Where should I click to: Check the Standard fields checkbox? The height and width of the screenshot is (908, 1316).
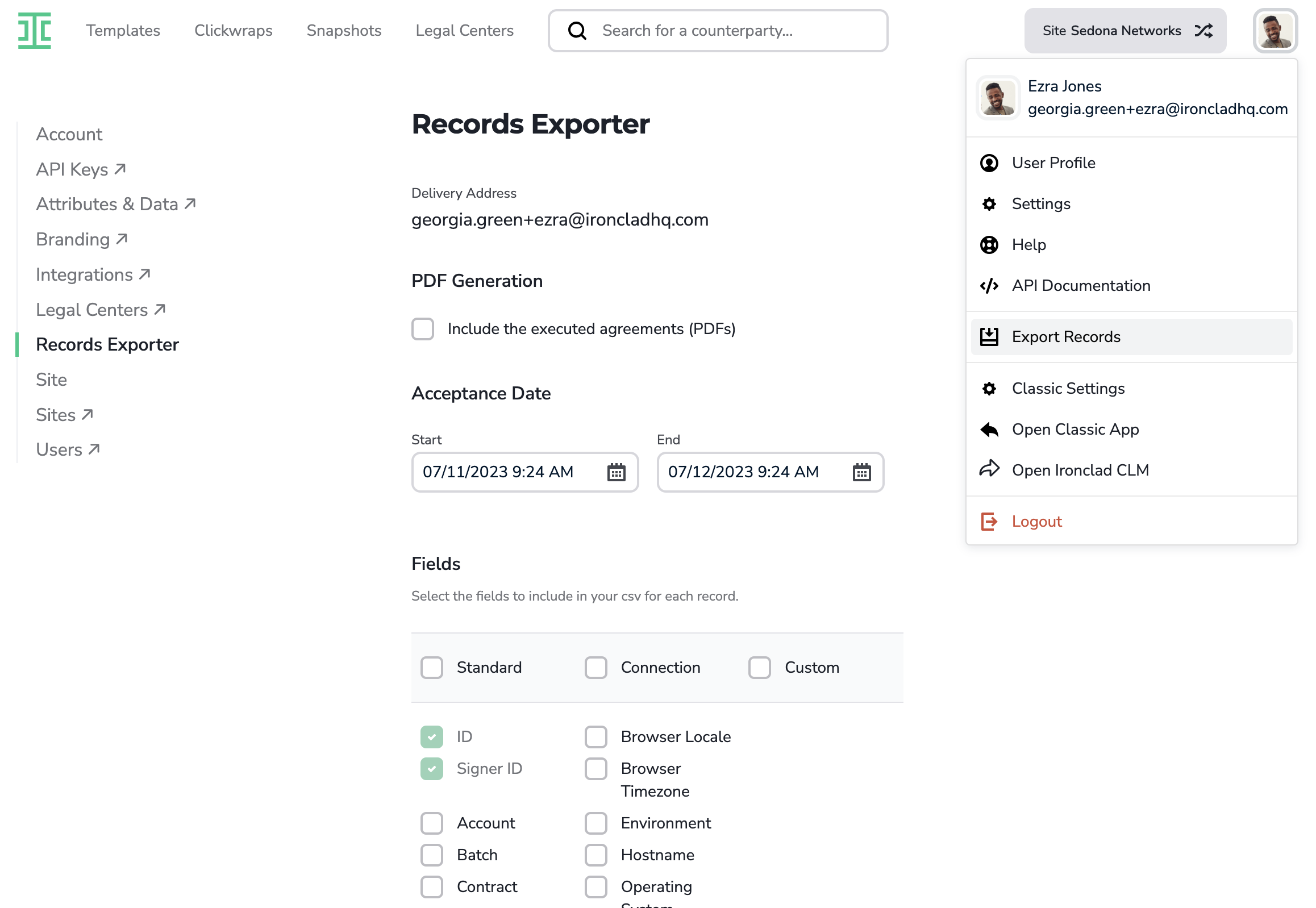click(x=432, y=667)
